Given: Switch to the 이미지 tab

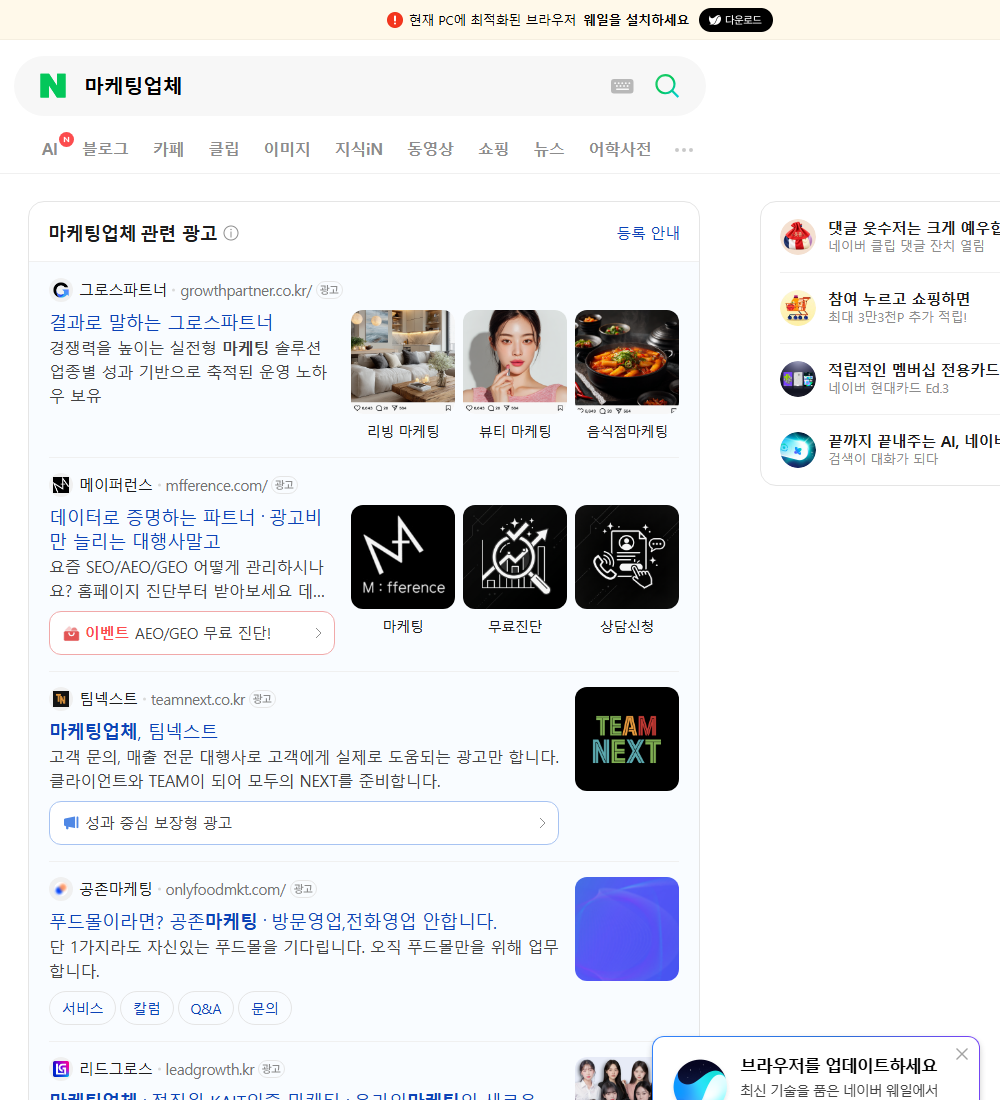Looking at the screenshot, I should coord(287,149).
